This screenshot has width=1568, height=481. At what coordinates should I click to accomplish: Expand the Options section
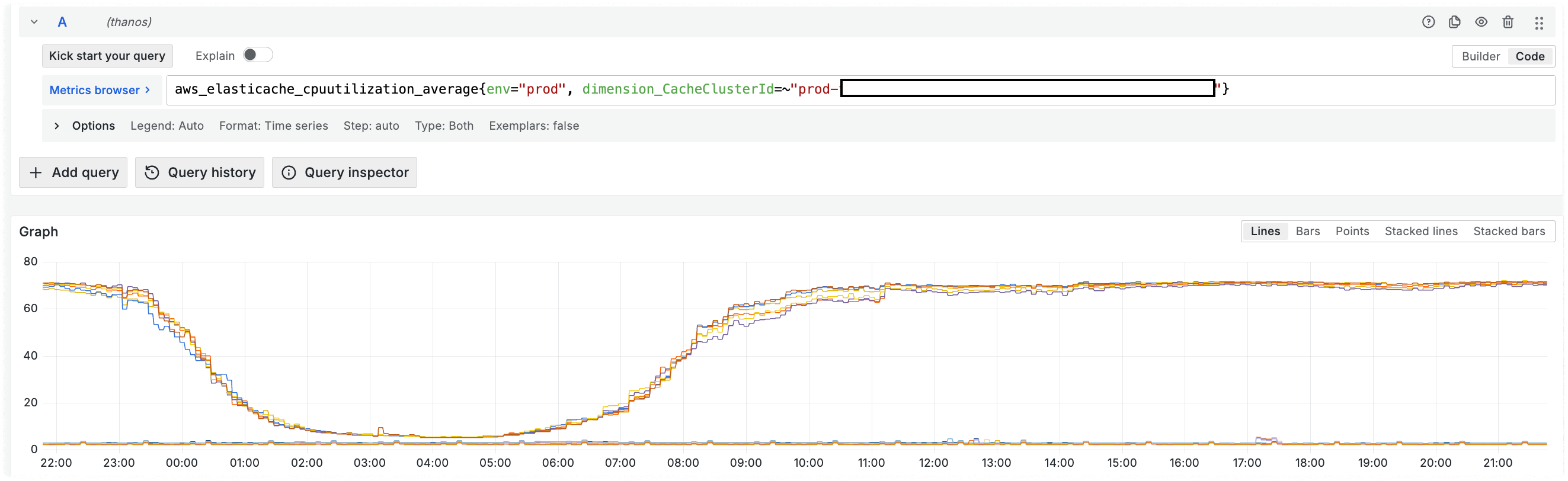coord(57,126)
